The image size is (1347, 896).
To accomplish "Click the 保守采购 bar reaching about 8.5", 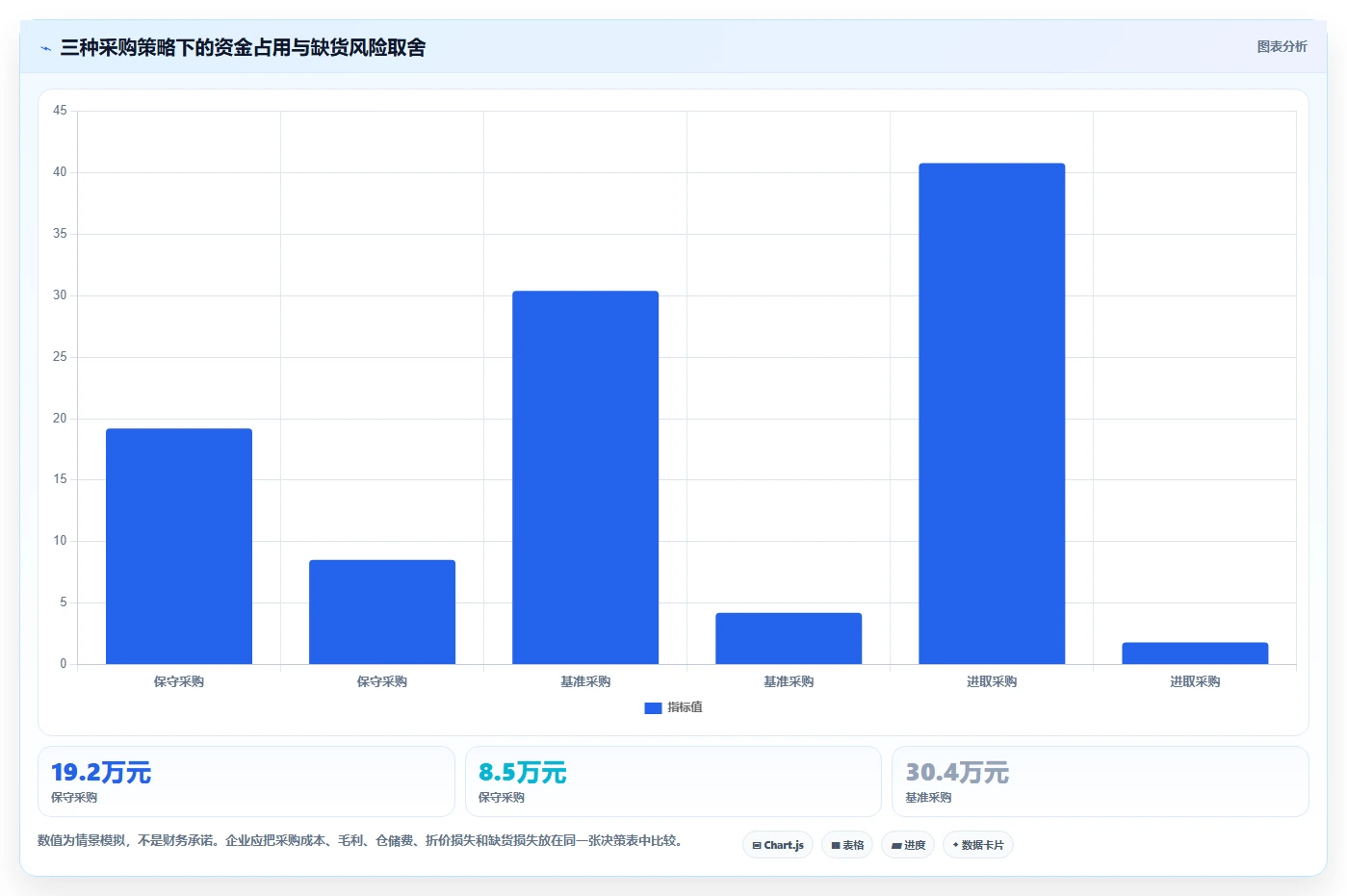I will (382, 612).
